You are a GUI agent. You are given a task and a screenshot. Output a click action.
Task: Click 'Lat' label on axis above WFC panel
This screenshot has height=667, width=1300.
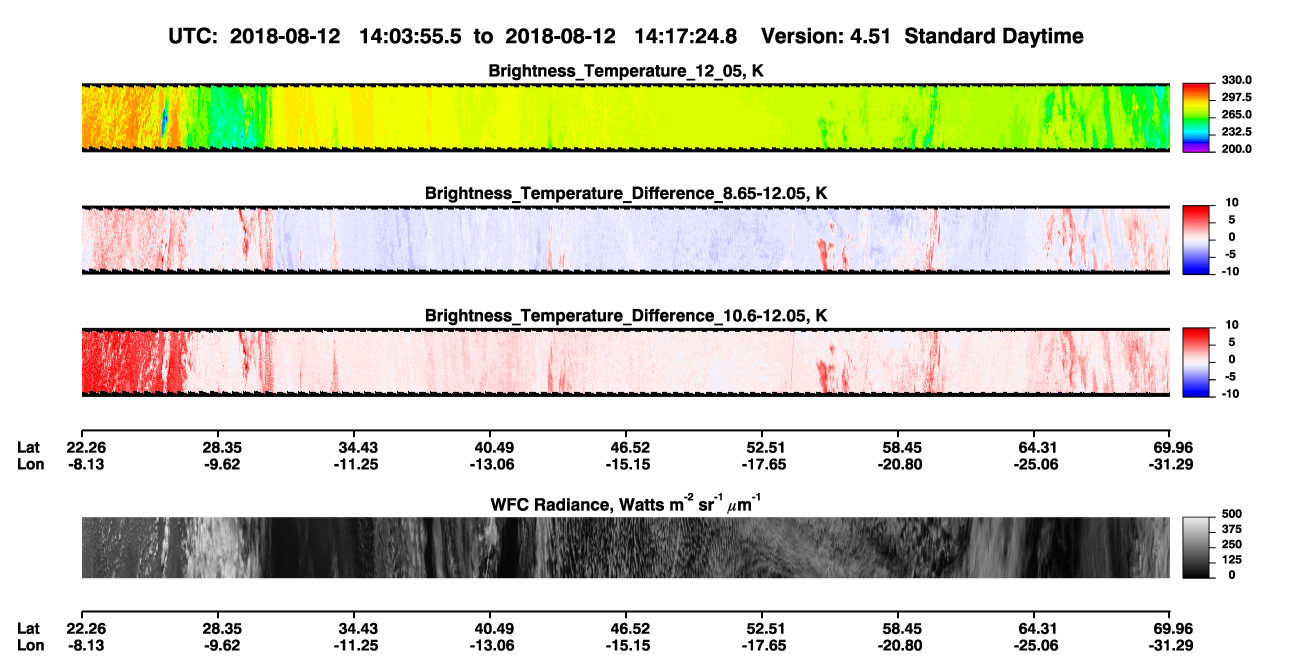(x=28, y=448)
